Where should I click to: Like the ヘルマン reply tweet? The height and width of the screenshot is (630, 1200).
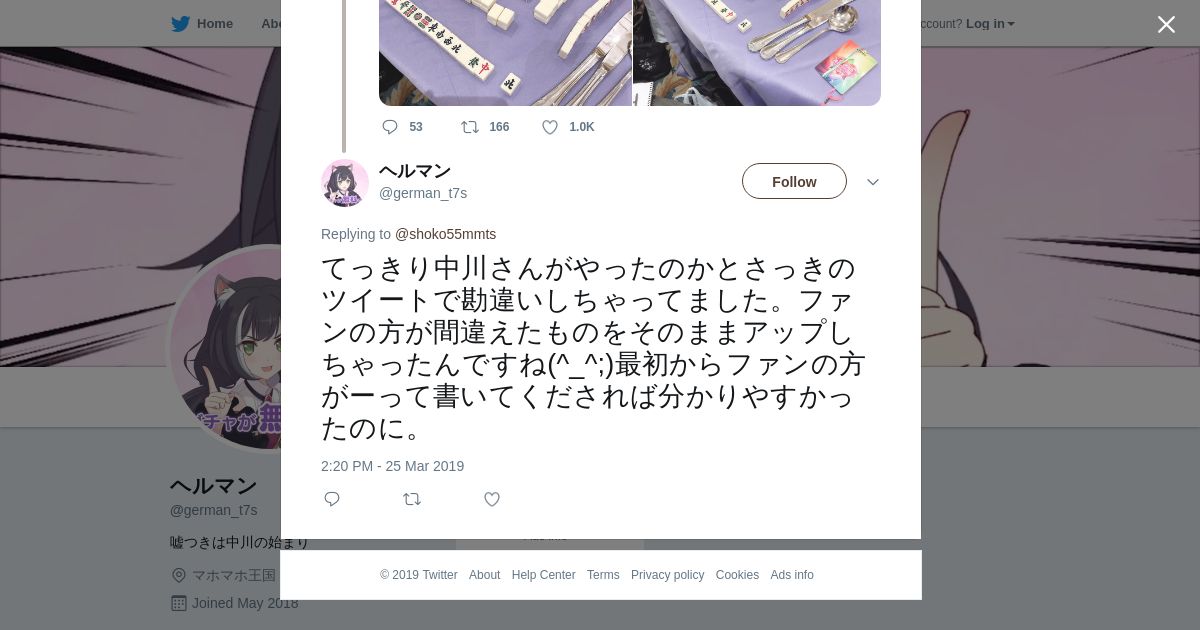pos(492,499)
